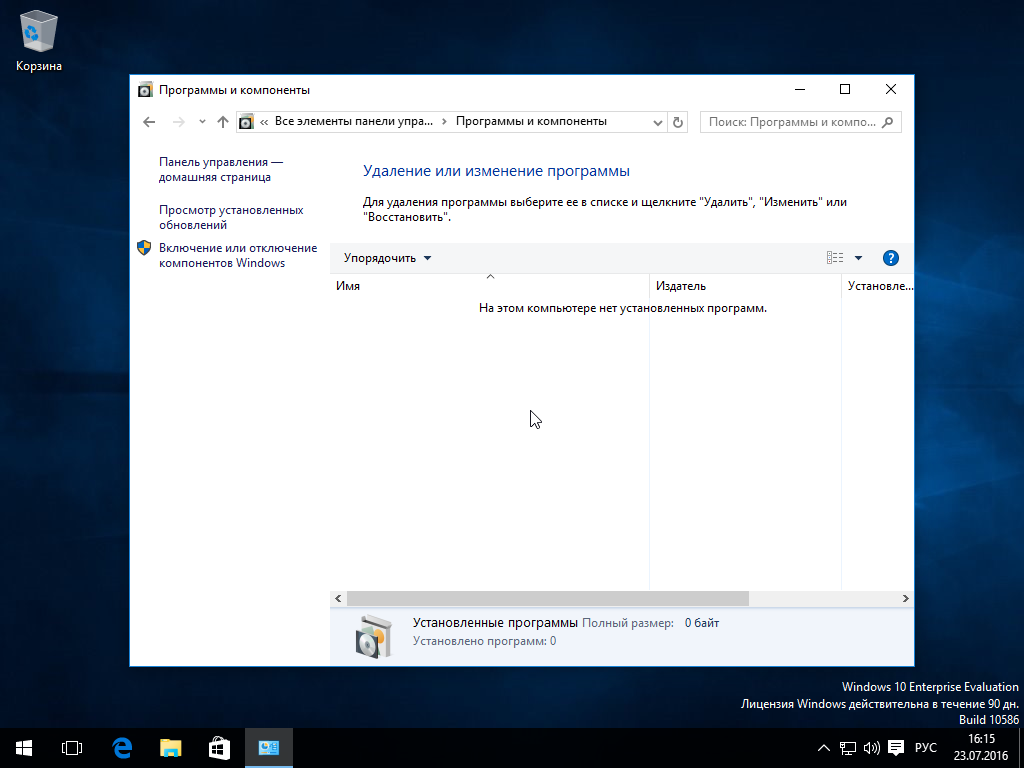Change keyboard language via РУС indicator
The width and height of the screenshot is (1024, 768).
(x=925, y=747)
